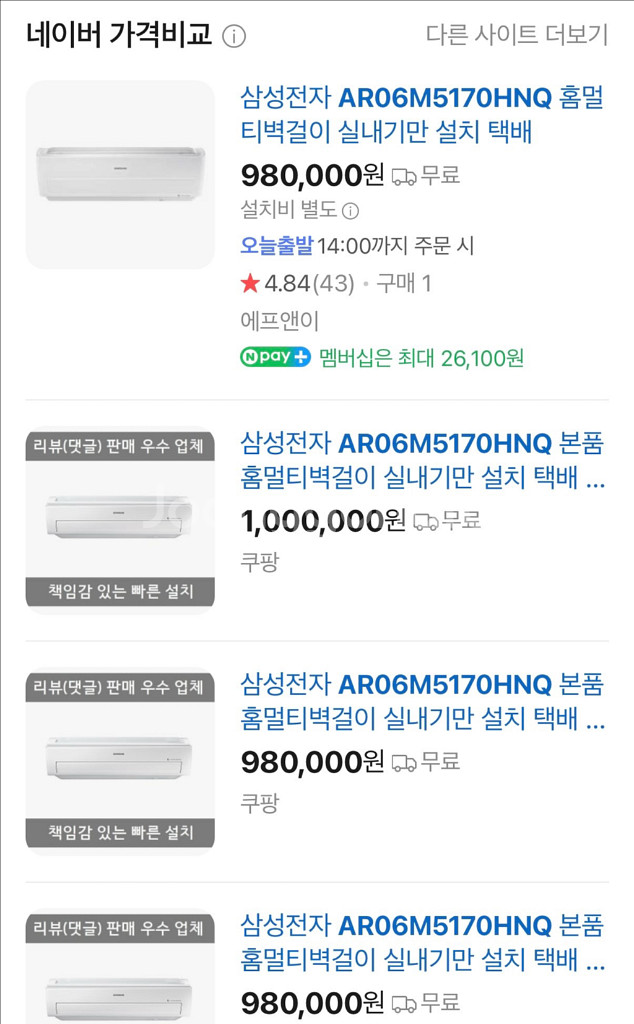
Task: Select the partially visible bottom product thumbnail
Action: click(x=120, y=967)
